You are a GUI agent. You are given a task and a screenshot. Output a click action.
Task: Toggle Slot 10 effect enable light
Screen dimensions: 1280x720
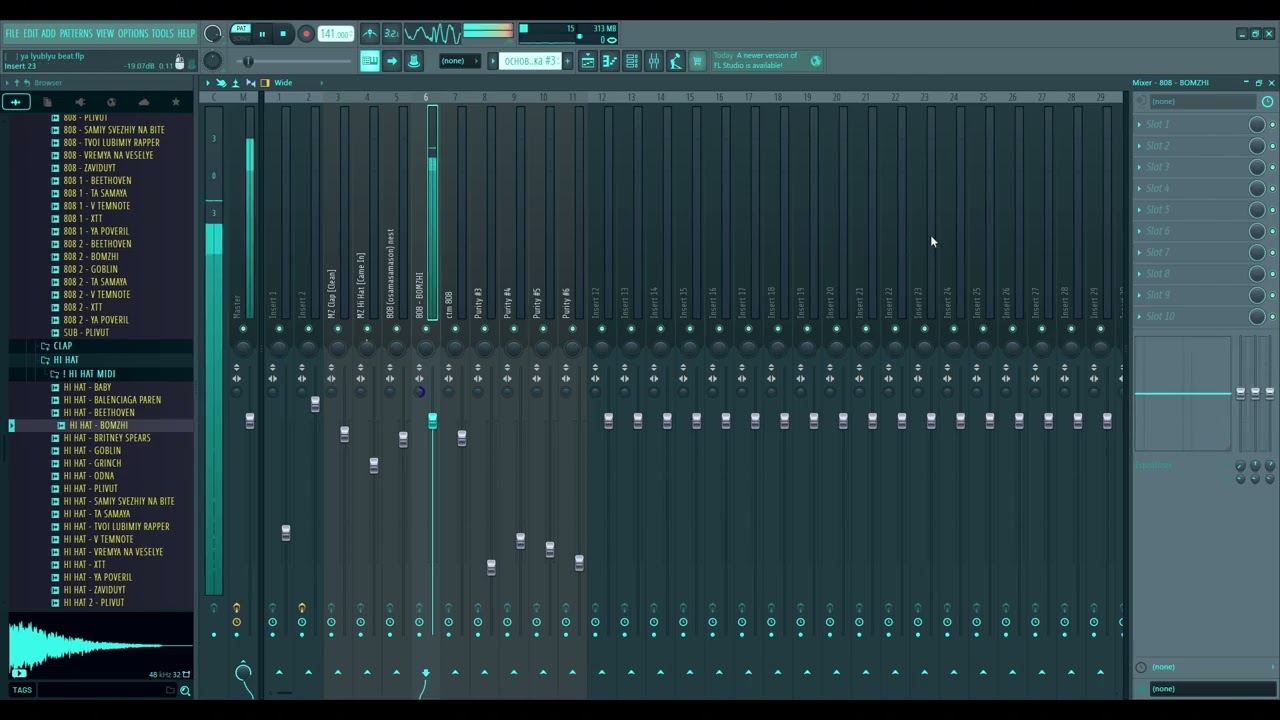1273,316
